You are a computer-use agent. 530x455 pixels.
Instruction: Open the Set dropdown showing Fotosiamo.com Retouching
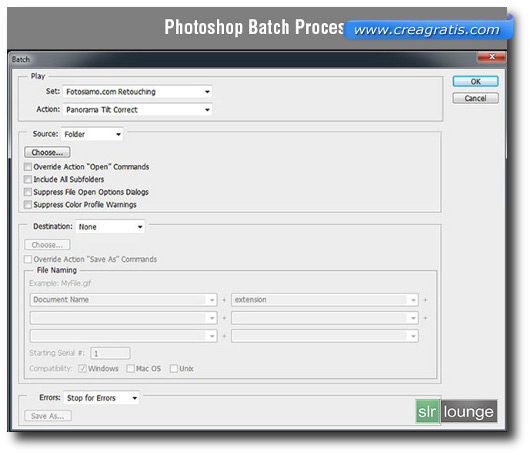point(137,92)
